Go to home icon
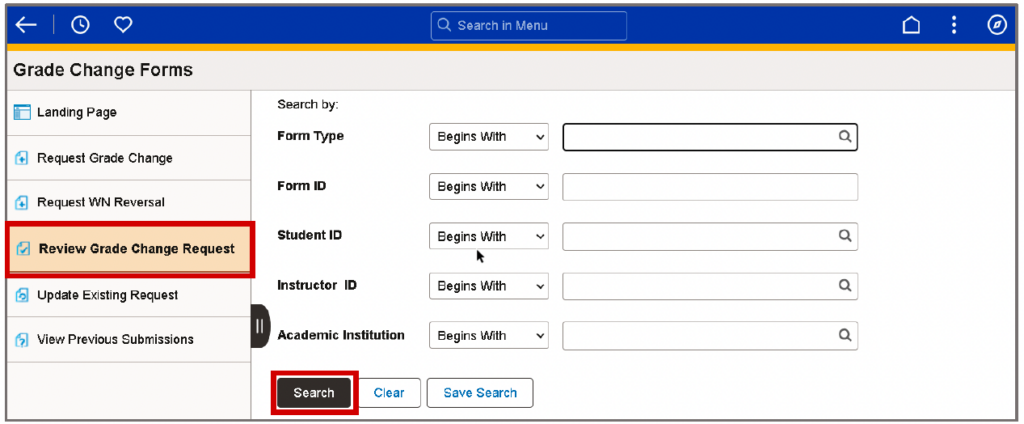Screen dimensions: 1024x424 (911, 25)
